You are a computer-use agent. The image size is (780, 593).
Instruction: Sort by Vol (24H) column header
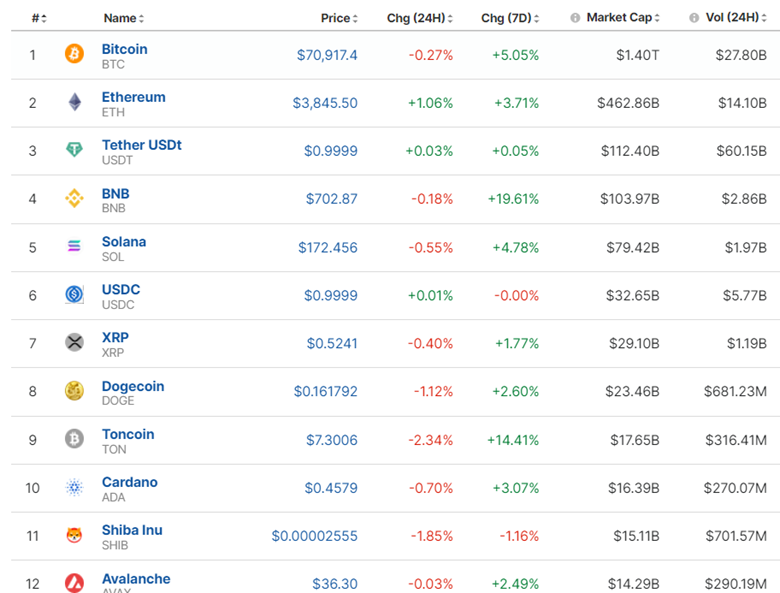pyautogui.click(x=736, y=18)
